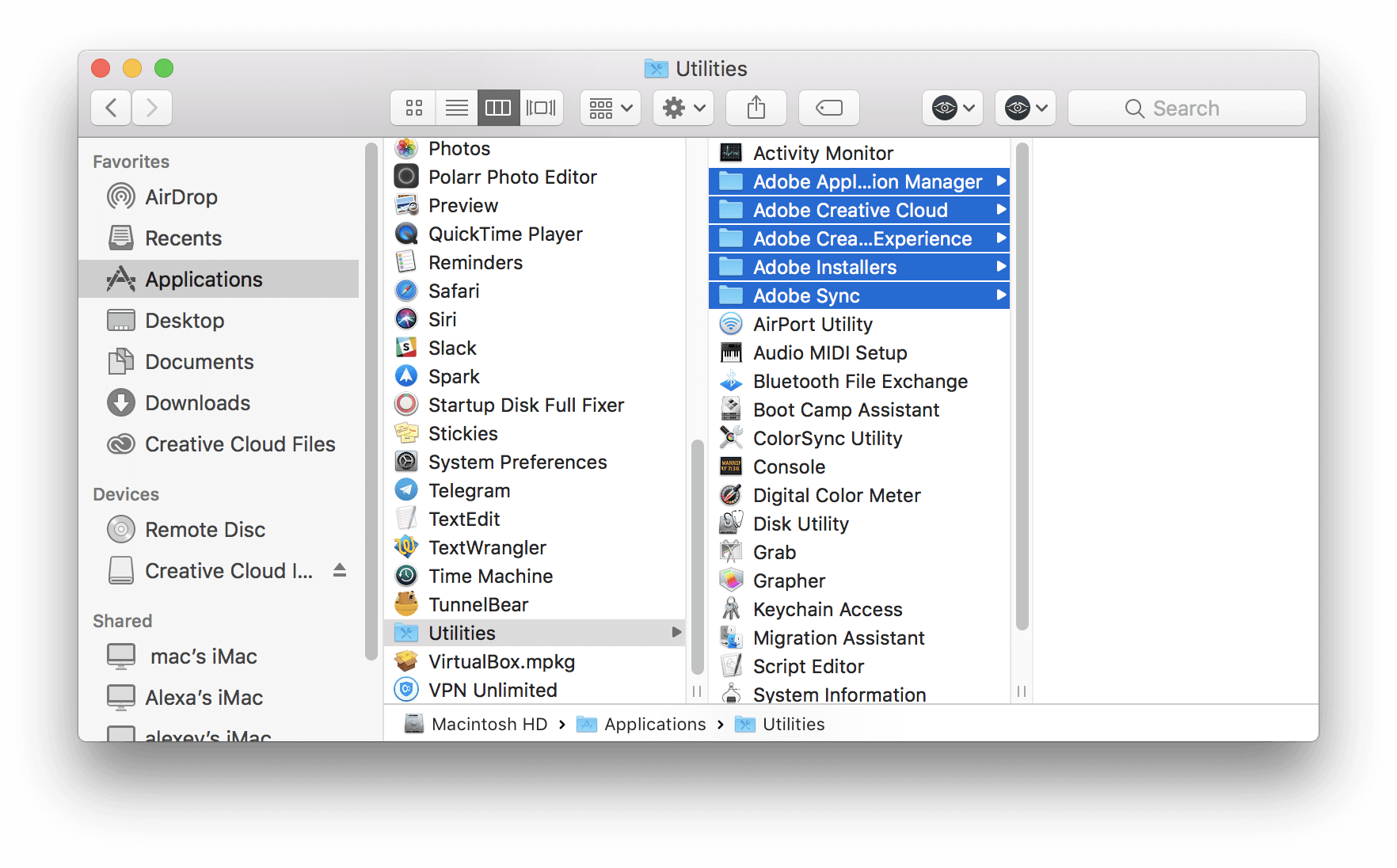Eject the Creative Cloud disk

tap(340, 570)
